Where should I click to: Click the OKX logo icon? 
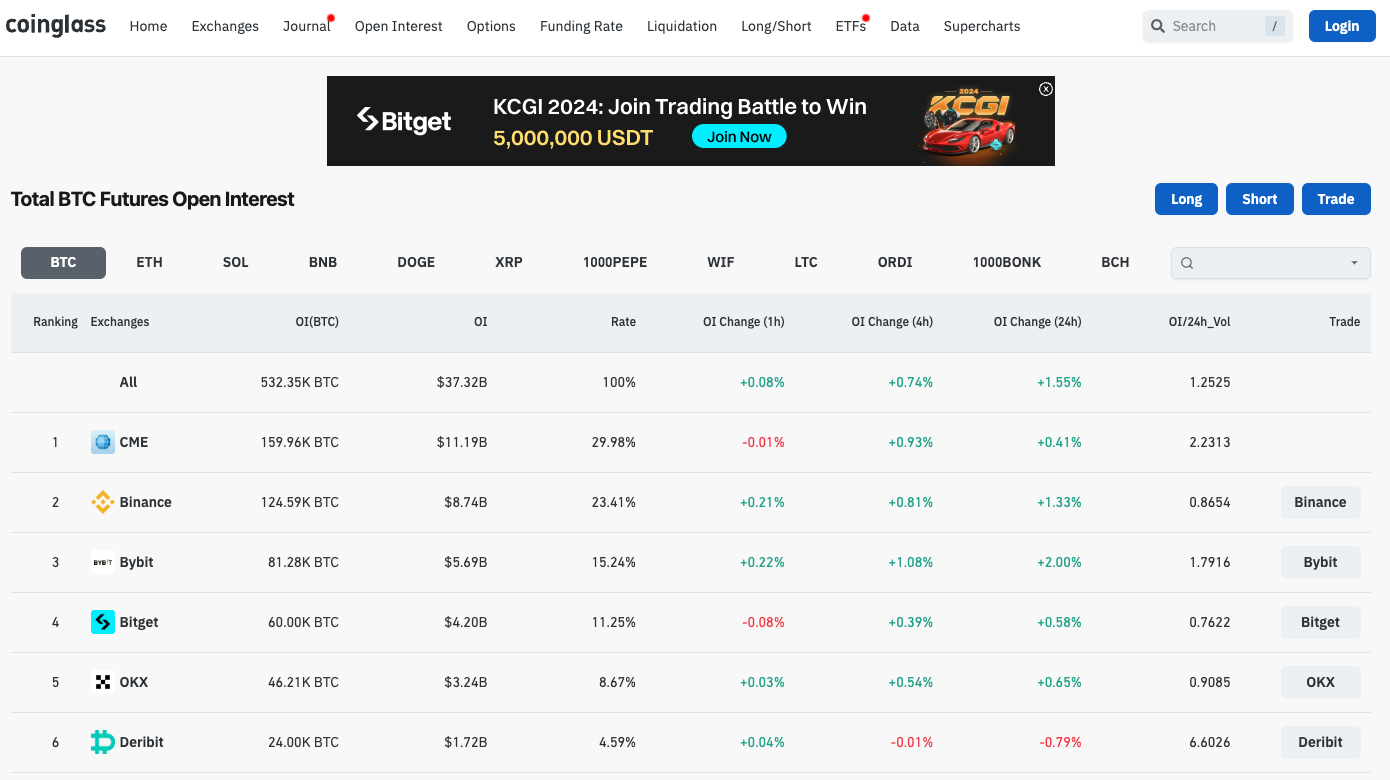[x=103, y=682]
